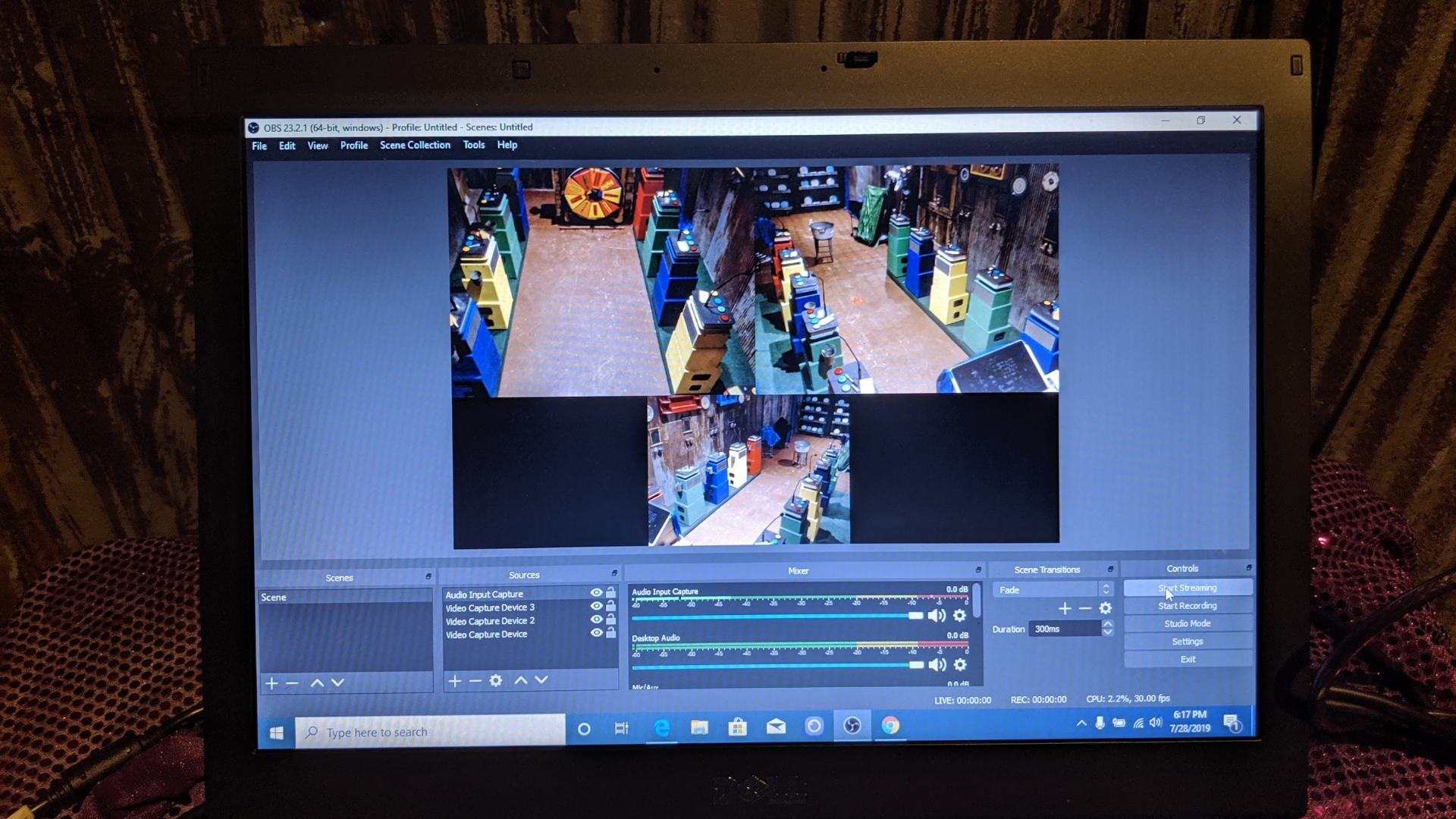This screenshot has width=1456, height=819.
Task: Enter Studio Mode
Action: tap(1187, 623)
